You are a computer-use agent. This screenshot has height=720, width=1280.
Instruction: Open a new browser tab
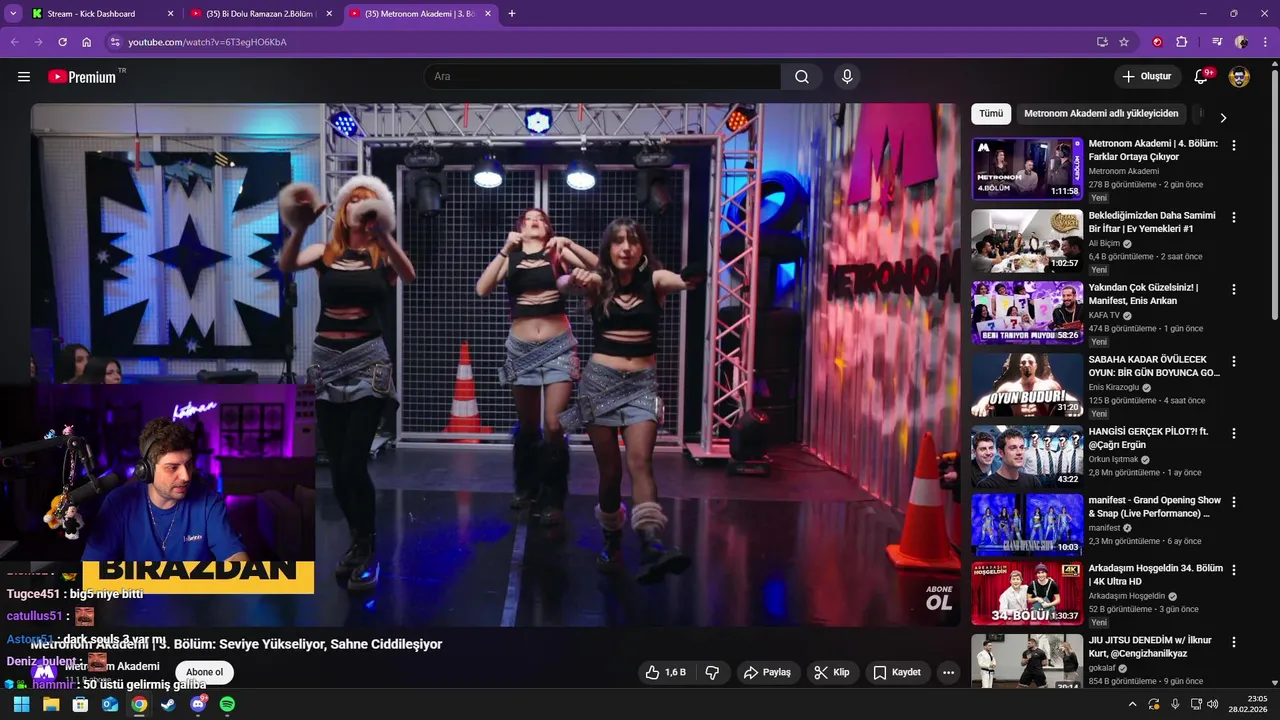point(512,14)
